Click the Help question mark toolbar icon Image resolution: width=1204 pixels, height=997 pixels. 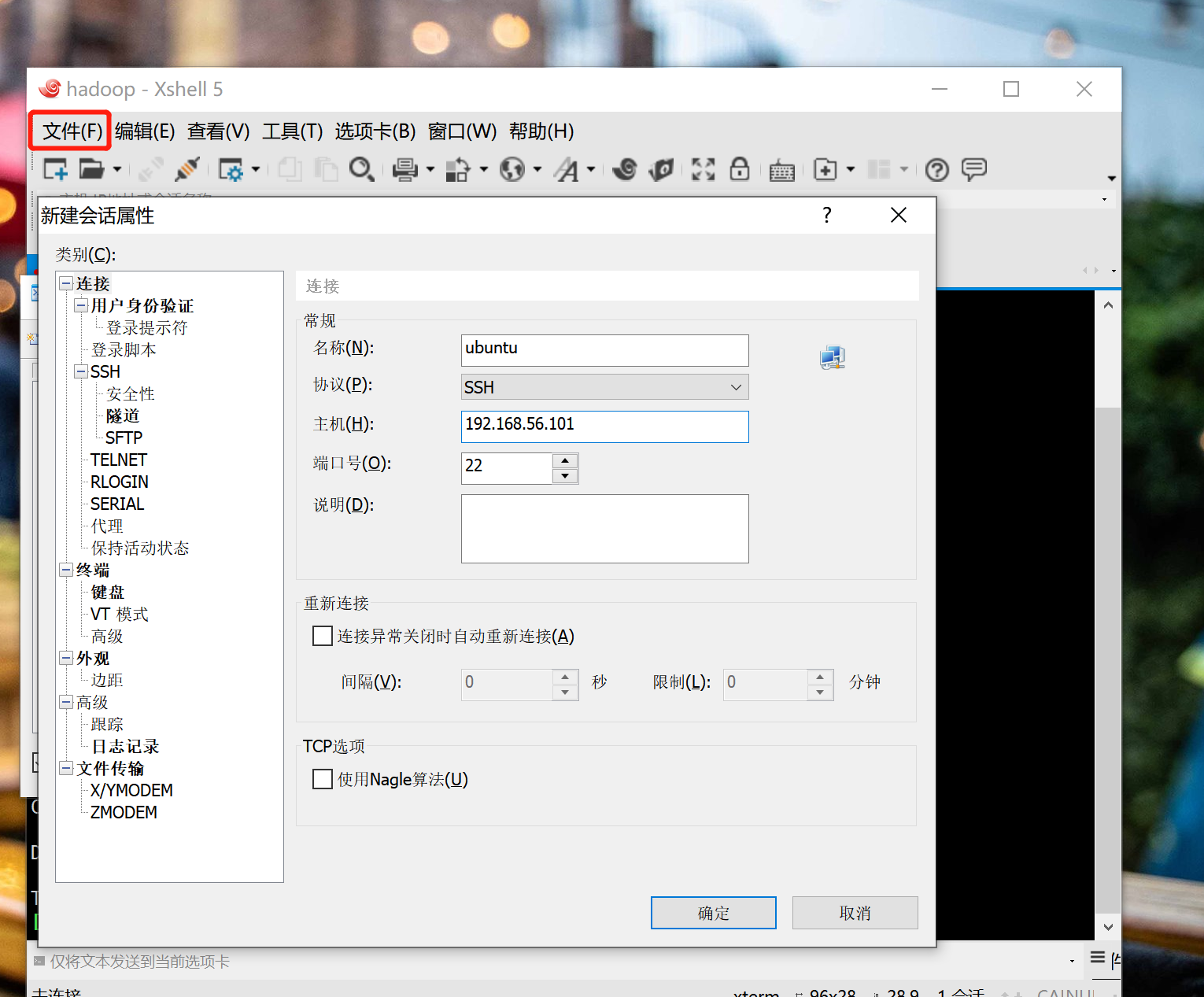point(937,169)
